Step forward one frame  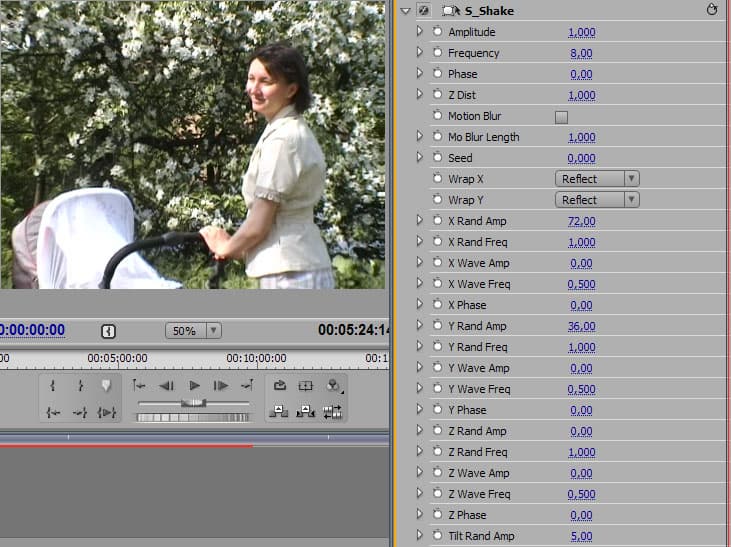tap(221, 385)
